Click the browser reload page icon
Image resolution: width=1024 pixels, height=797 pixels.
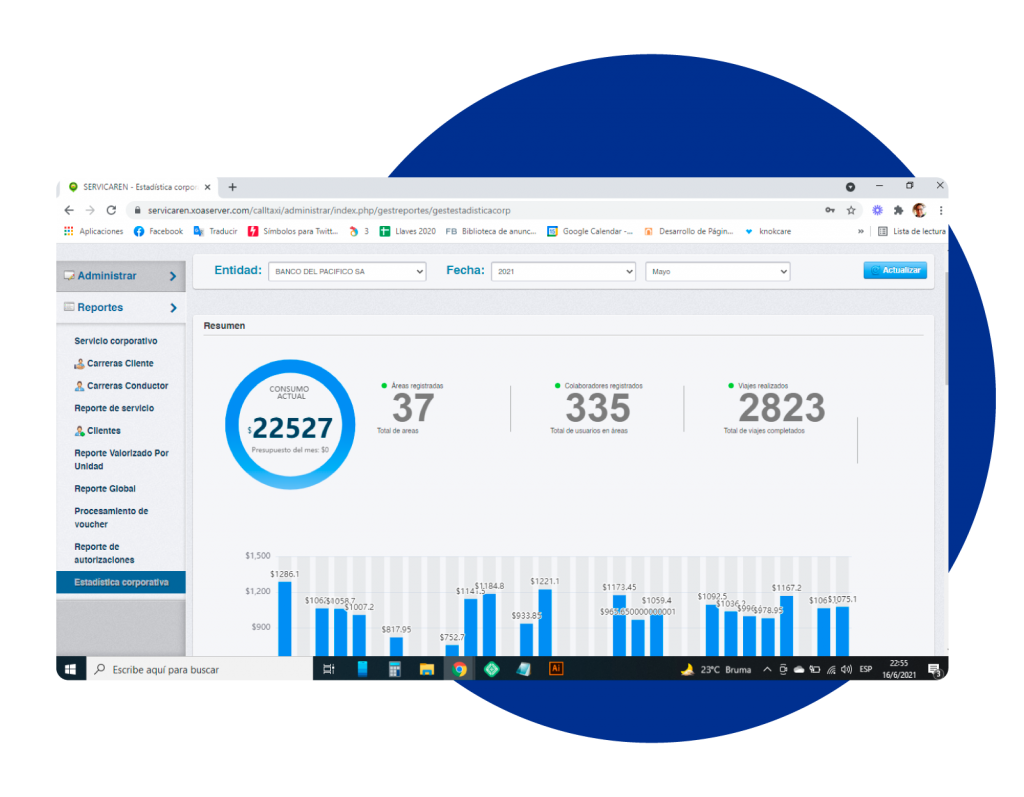(x=111, y=211)
